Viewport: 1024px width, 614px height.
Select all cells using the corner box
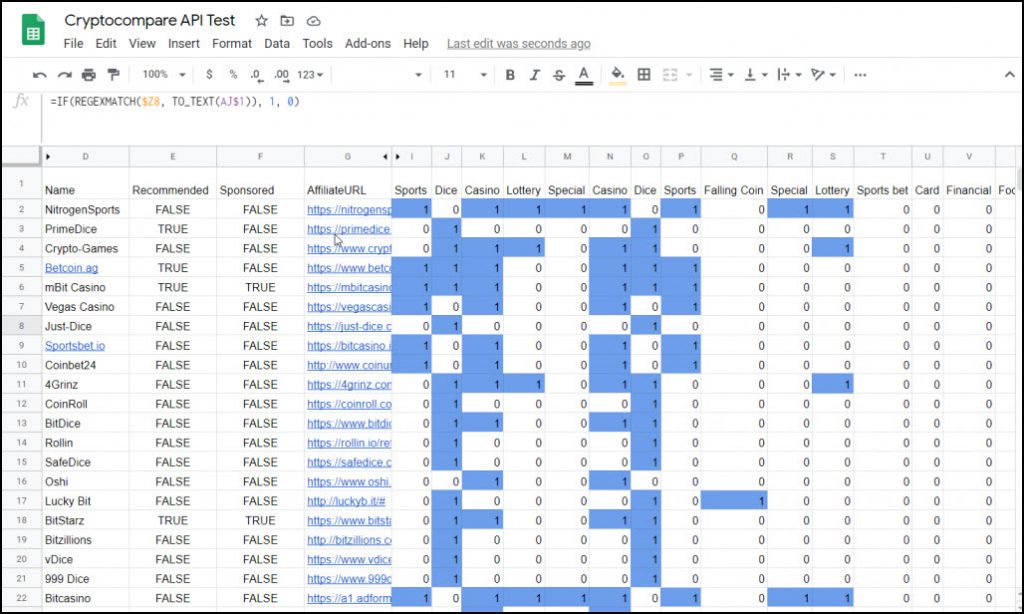point(22,156)
